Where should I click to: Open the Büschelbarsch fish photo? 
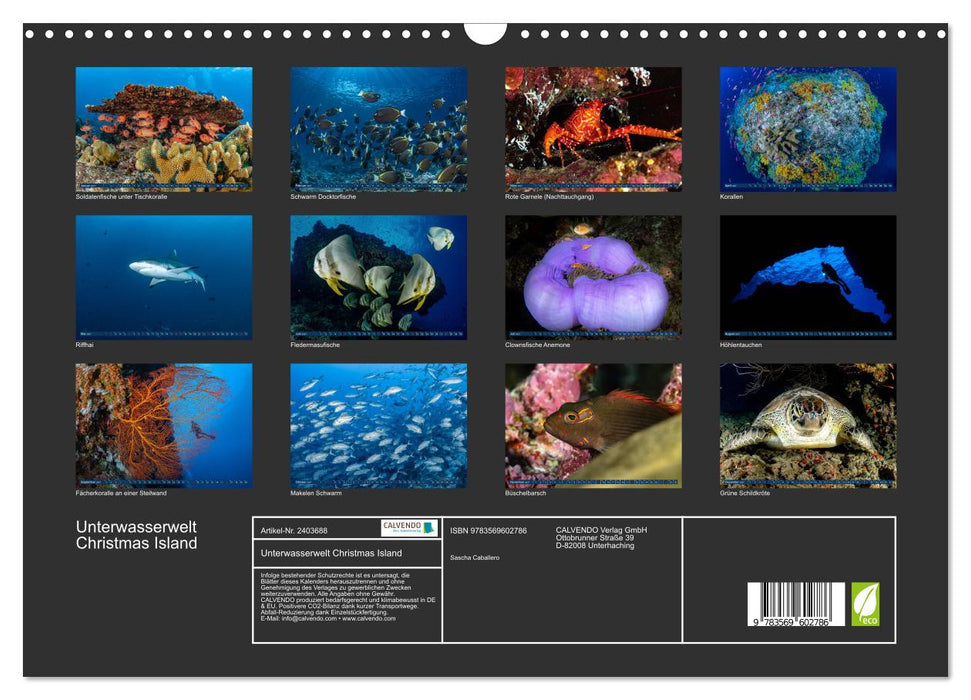point(593,426)
